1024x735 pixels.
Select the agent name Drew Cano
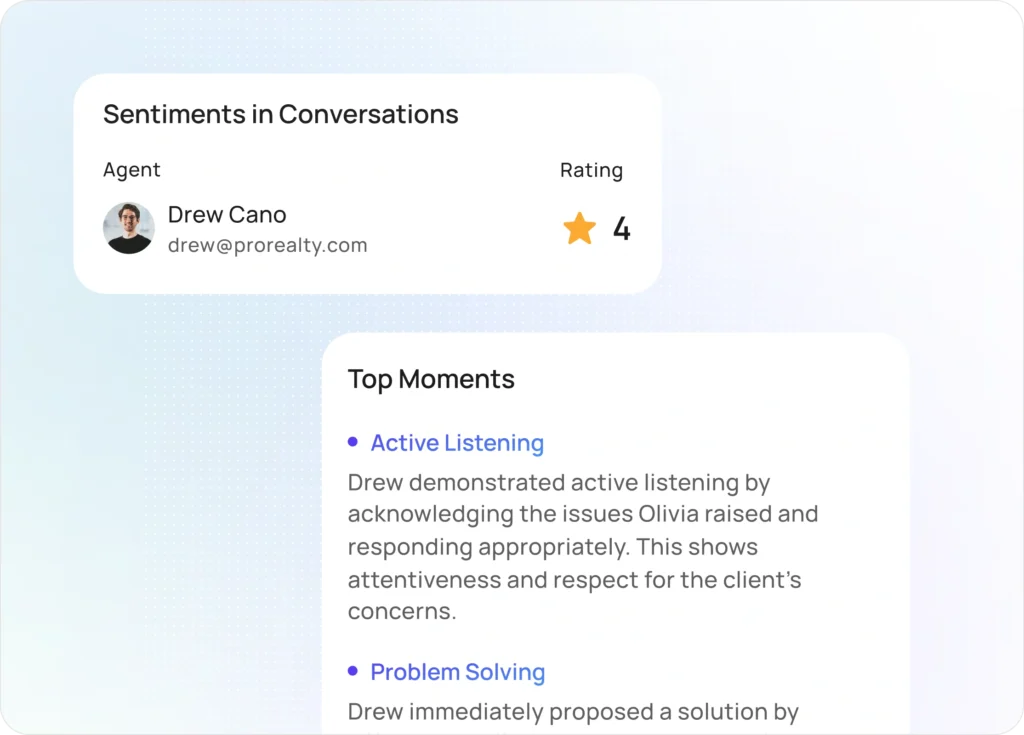coord(227,214)
